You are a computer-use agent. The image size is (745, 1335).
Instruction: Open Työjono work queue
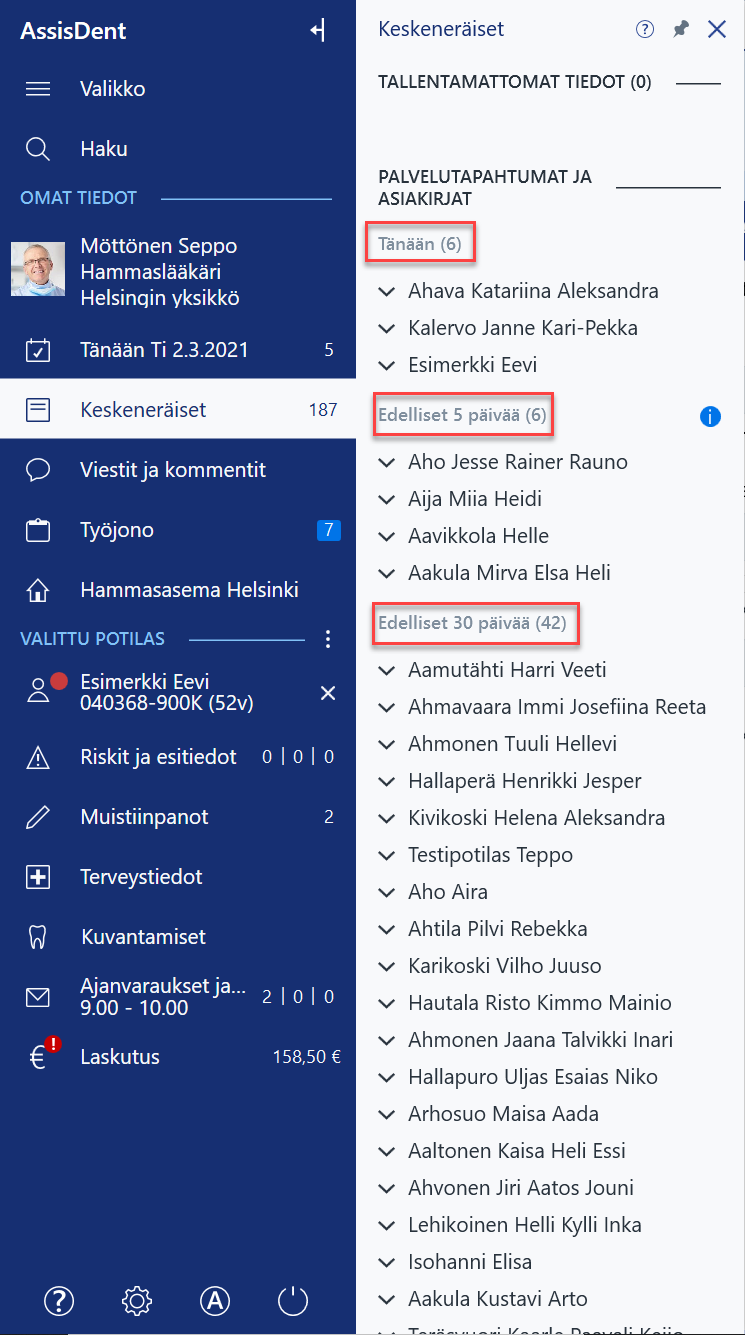coord(178,530)
